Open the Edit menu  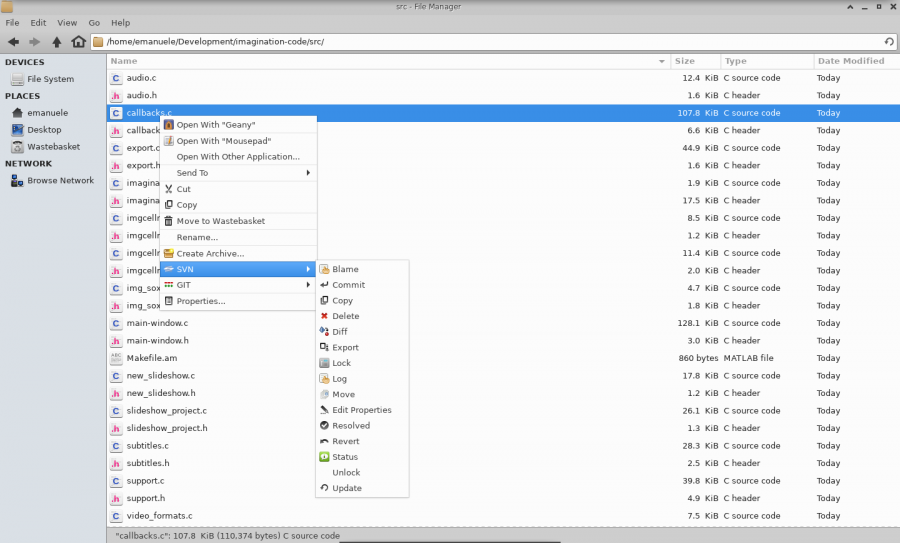pos(38,23)
